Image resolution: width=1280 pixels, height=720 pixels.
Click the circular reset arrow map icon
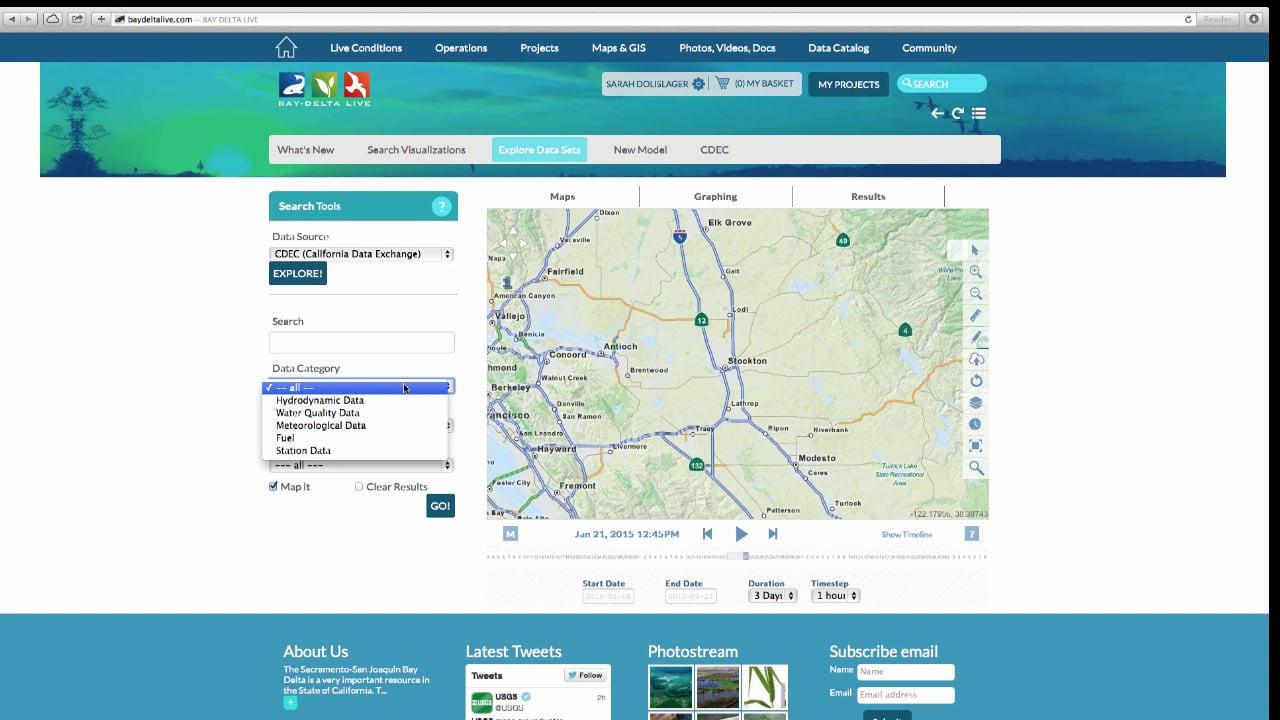[976, 381]
